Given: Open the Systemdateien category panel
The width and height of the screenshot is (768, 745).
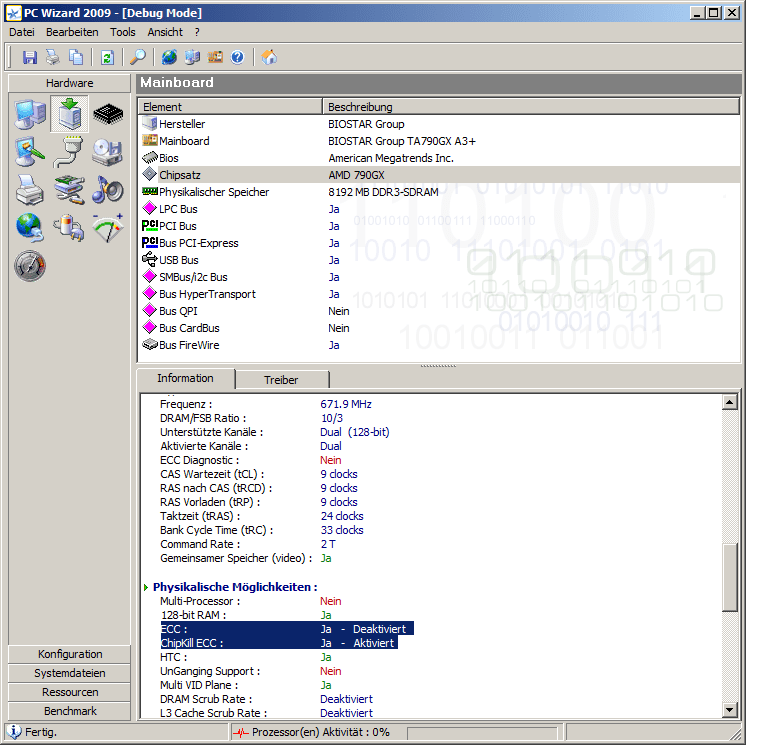Looking at the screenshot, I should click(x=70, y=673).
